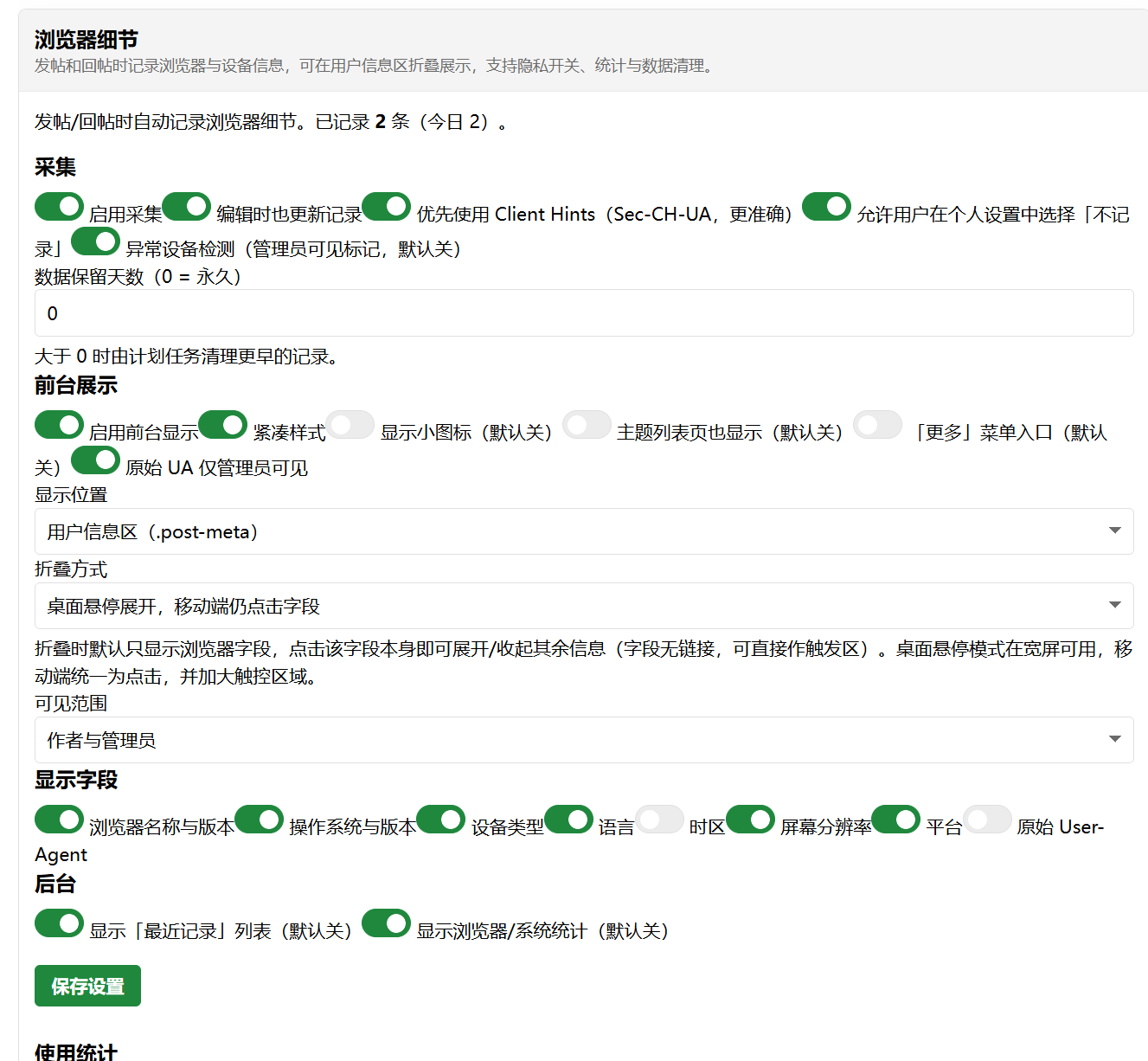Open the 显示位置 dropdown
Viewport: 1148px width, 1061px height.
pyautogui.click(x=584, y=531)
